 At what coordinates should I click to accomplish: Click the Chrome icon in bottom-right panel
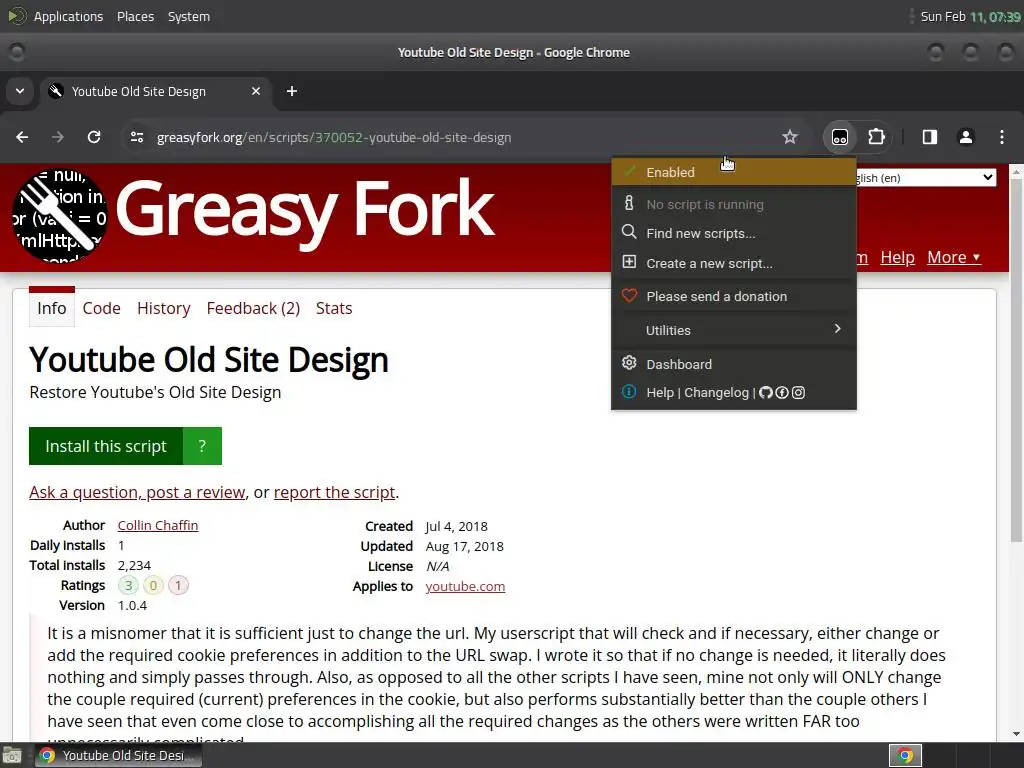[905, 756]
